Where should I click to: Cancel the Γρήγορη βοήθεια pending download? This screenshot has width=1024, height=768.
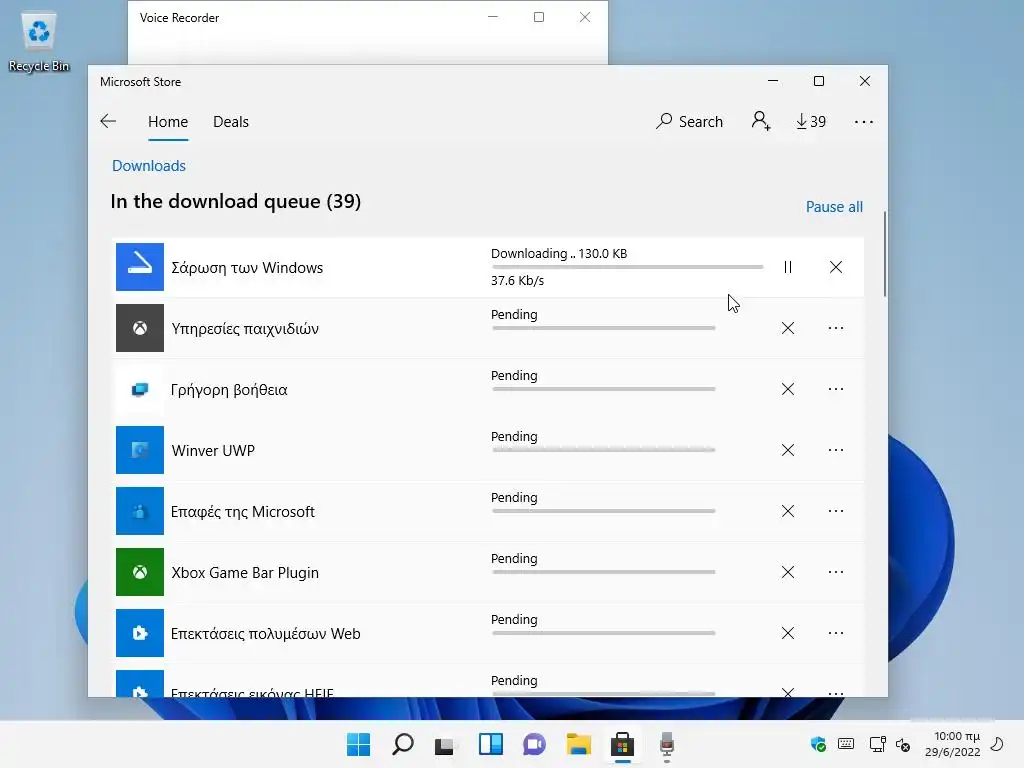tap(788, 389)
